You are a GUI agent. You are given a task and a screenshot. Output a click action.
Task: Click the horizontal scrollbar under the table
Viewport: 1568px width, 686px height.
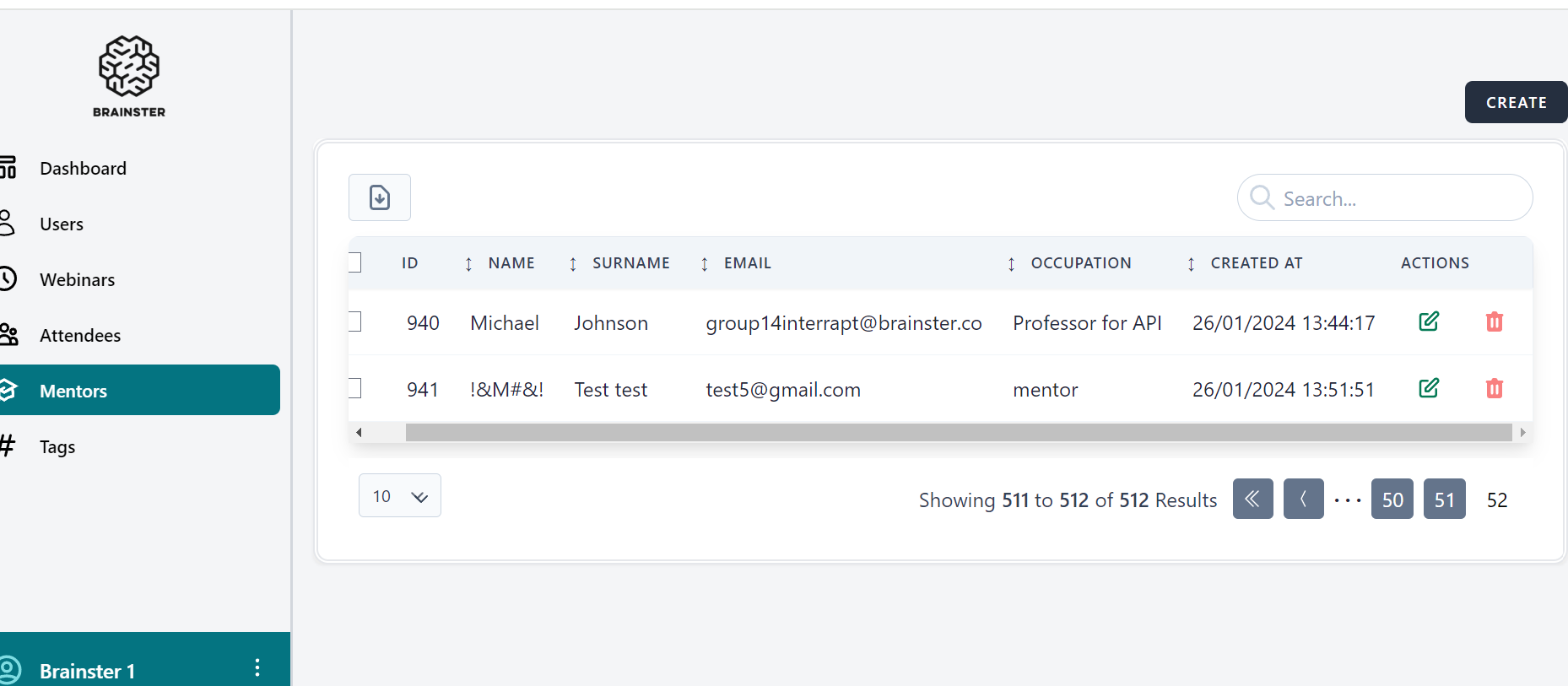[x=958, y=432]
